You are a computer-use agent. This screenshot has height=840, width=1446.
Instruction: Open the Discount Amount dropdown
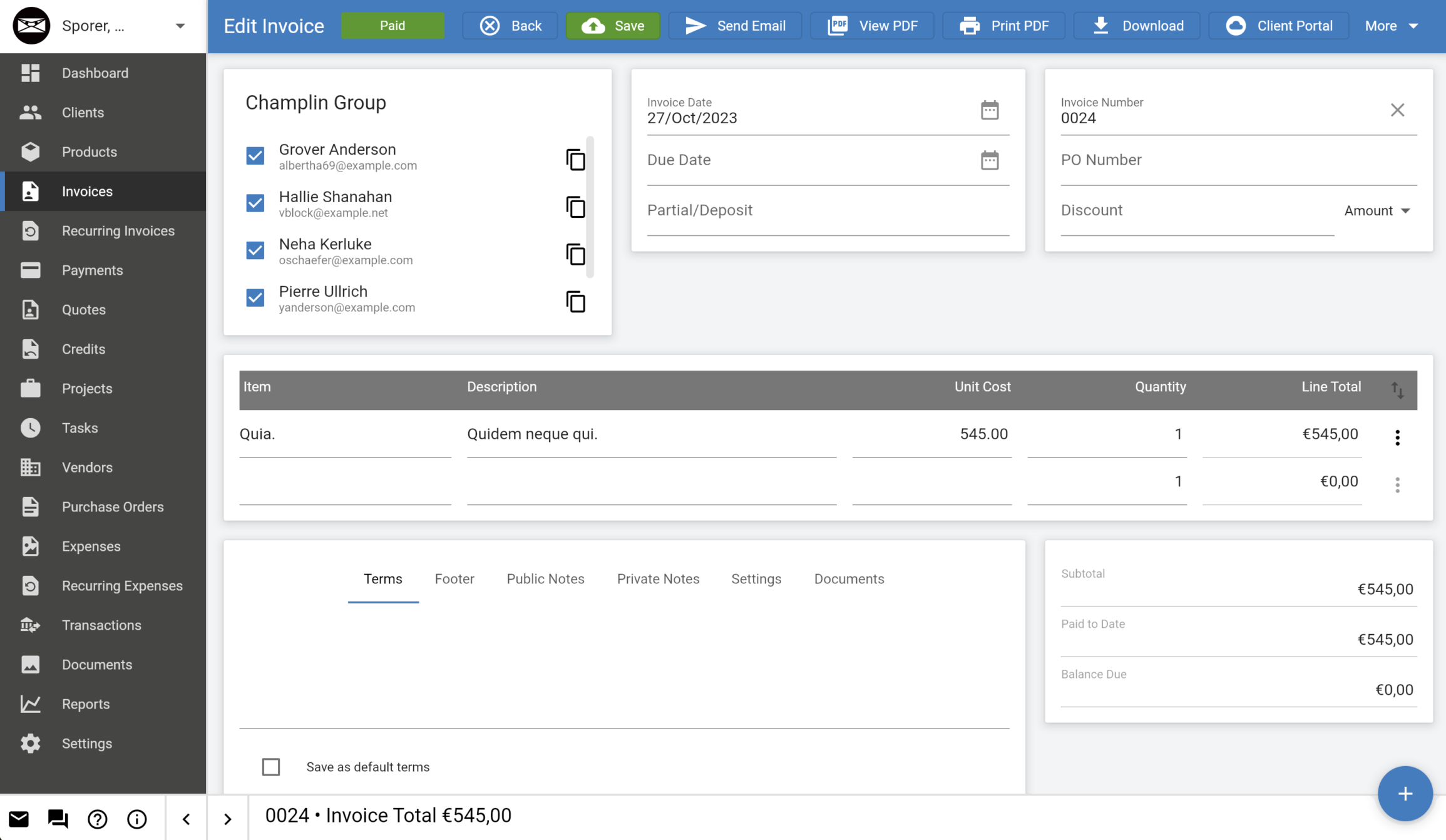click(1377, 210)
